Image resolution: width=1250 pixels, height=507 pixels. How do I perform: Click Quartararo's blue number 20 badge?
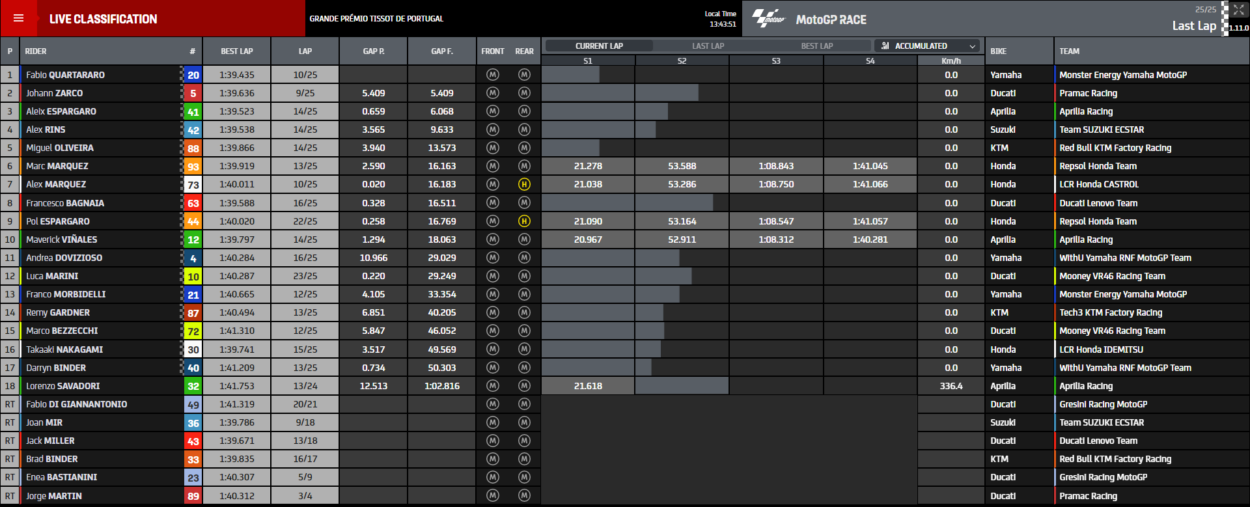193,75
